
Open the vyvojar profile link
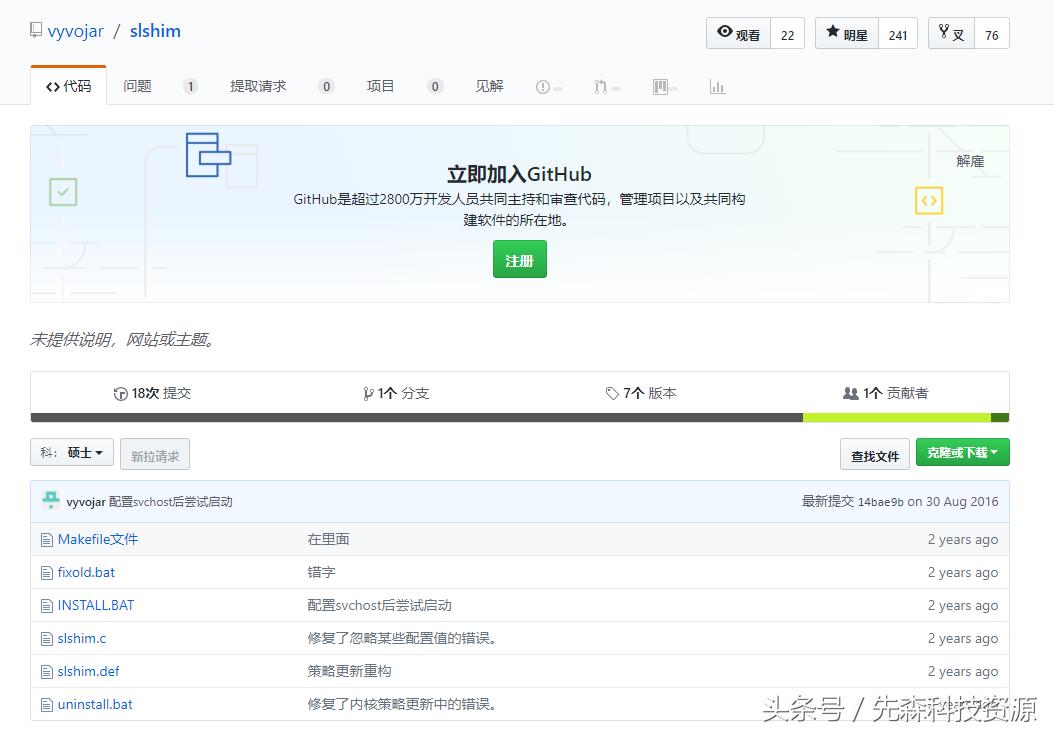point(76,31)
